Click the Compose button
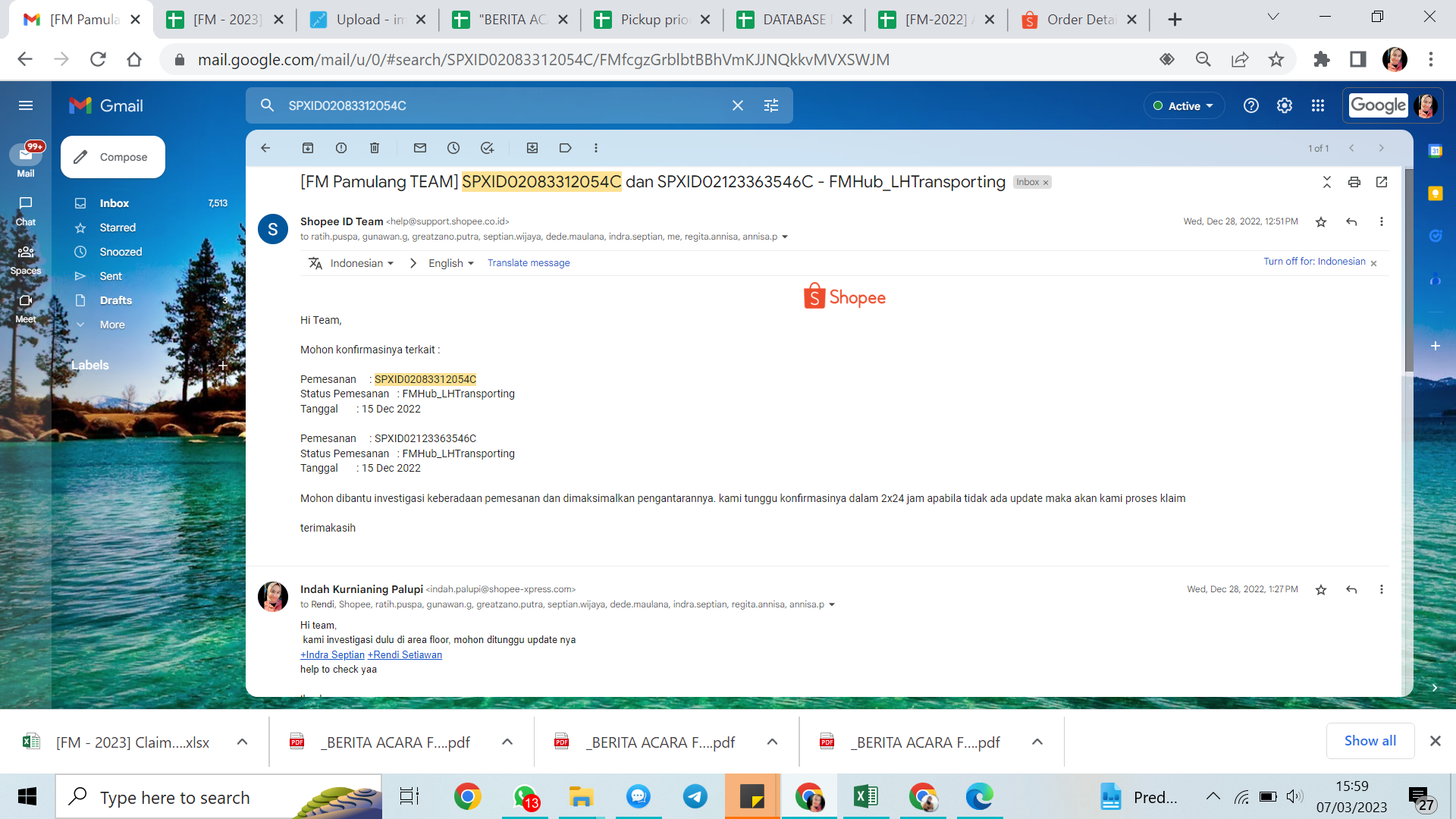 (113, 157)
